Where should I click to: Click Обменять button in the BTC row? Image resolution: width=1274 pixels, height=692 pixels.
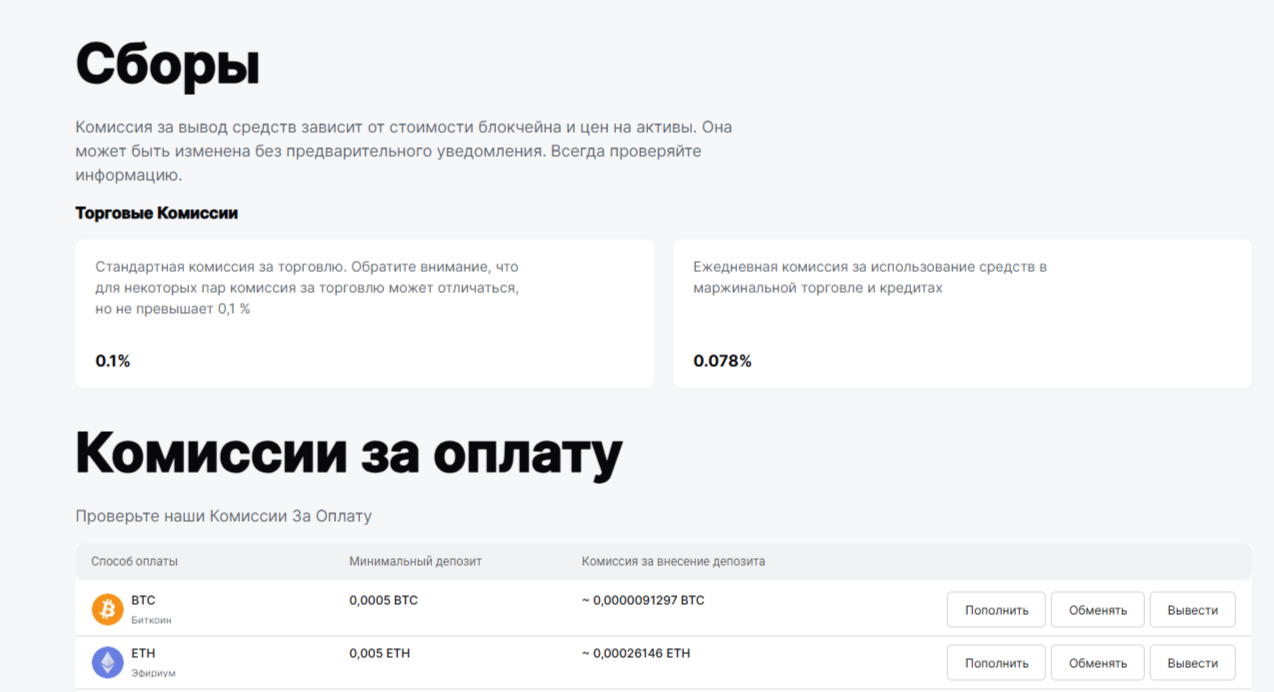1097,609
